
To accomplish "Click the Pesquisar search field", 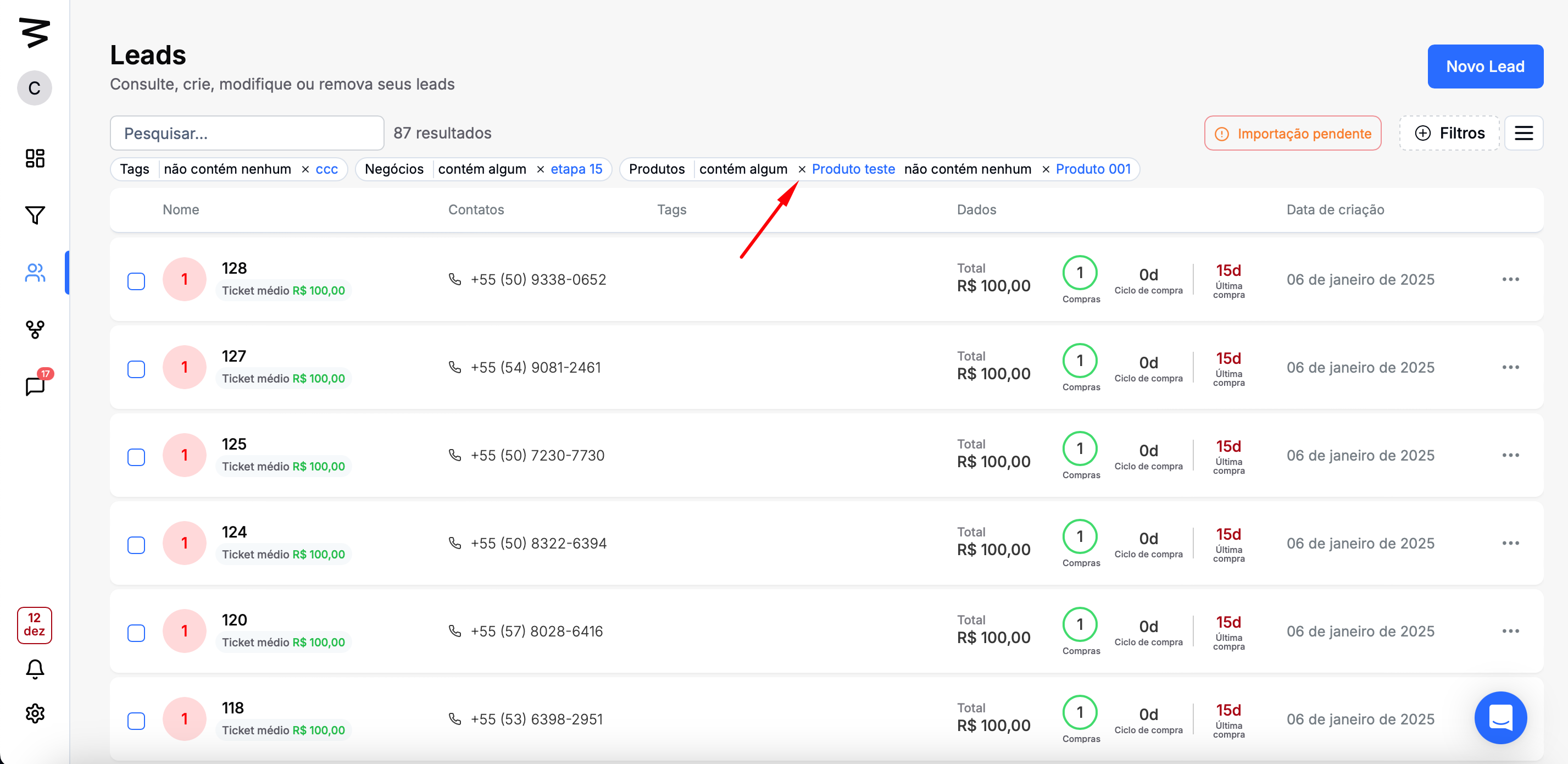I will click(x=247, y=134).
